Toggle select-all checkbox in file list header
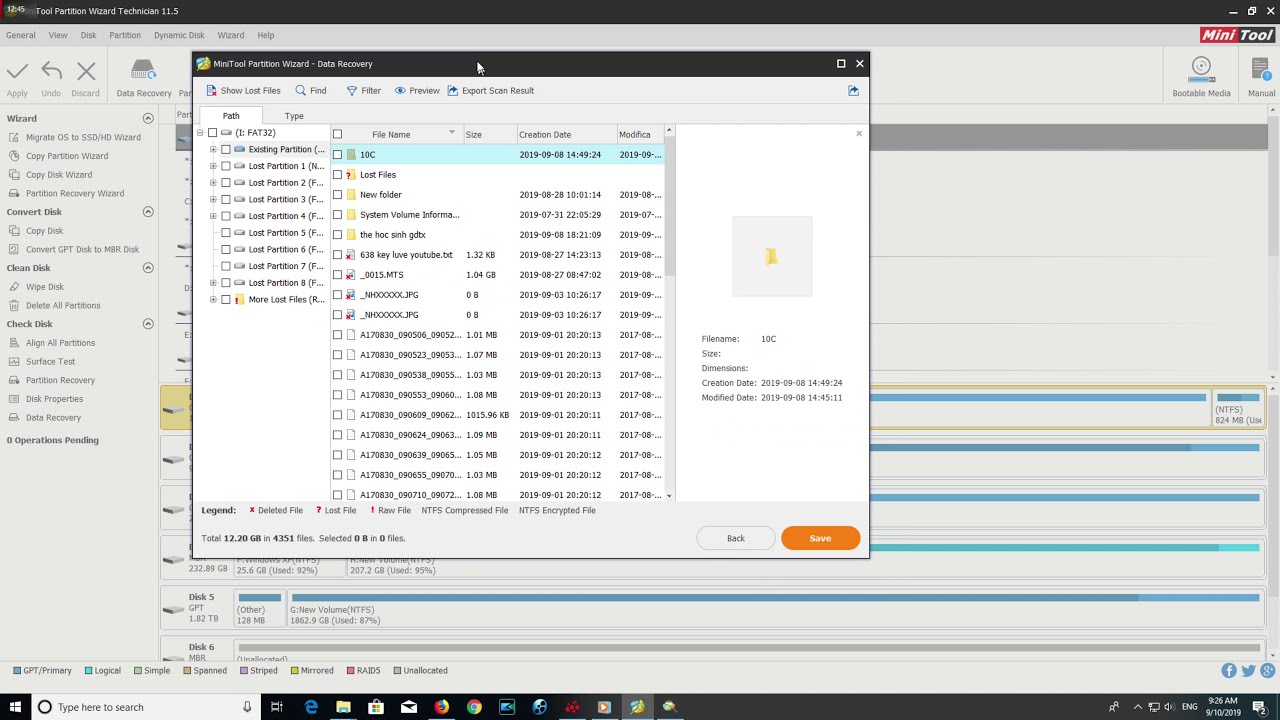Image resolution: width=1280 pixels, height=720 pixels. tap(337, 134)
